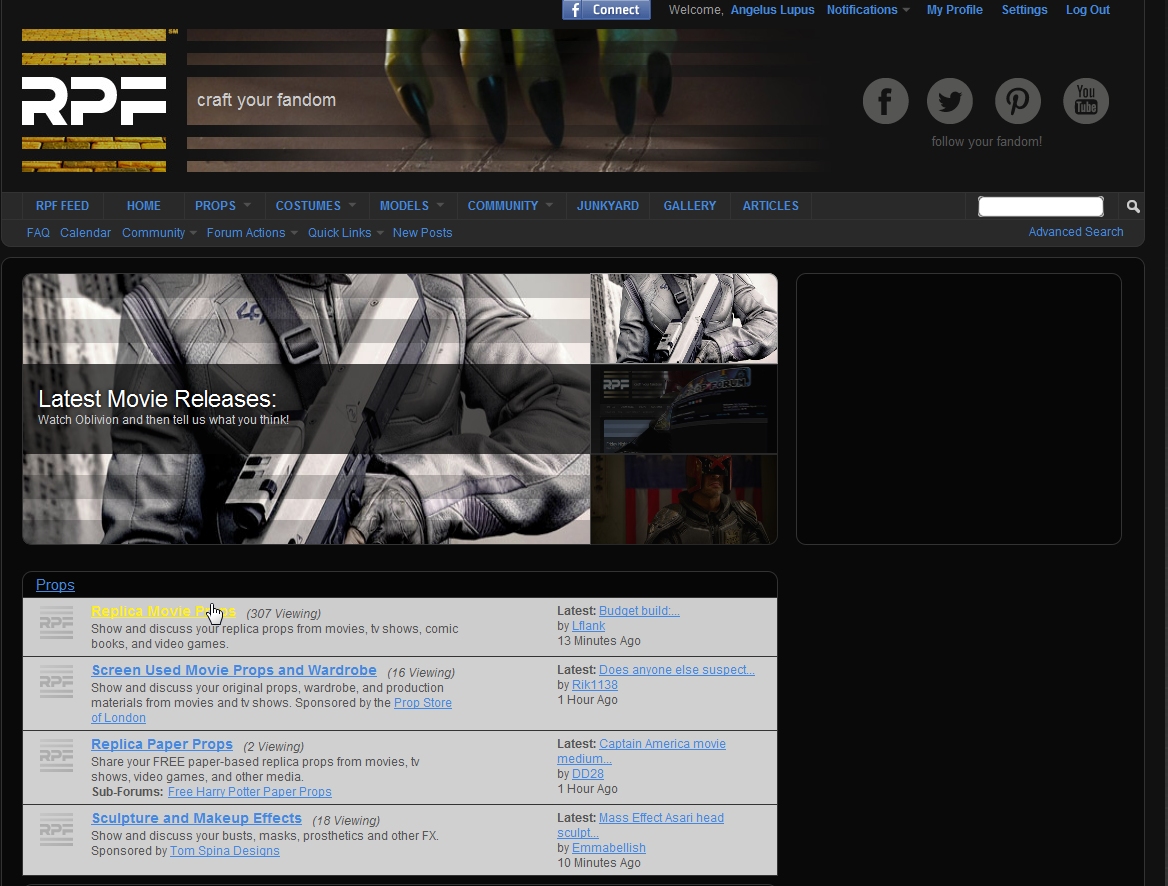Open user Rik1138's profile
The image size is (1168, 886).
pyautogui.click(x=594, y=684)
